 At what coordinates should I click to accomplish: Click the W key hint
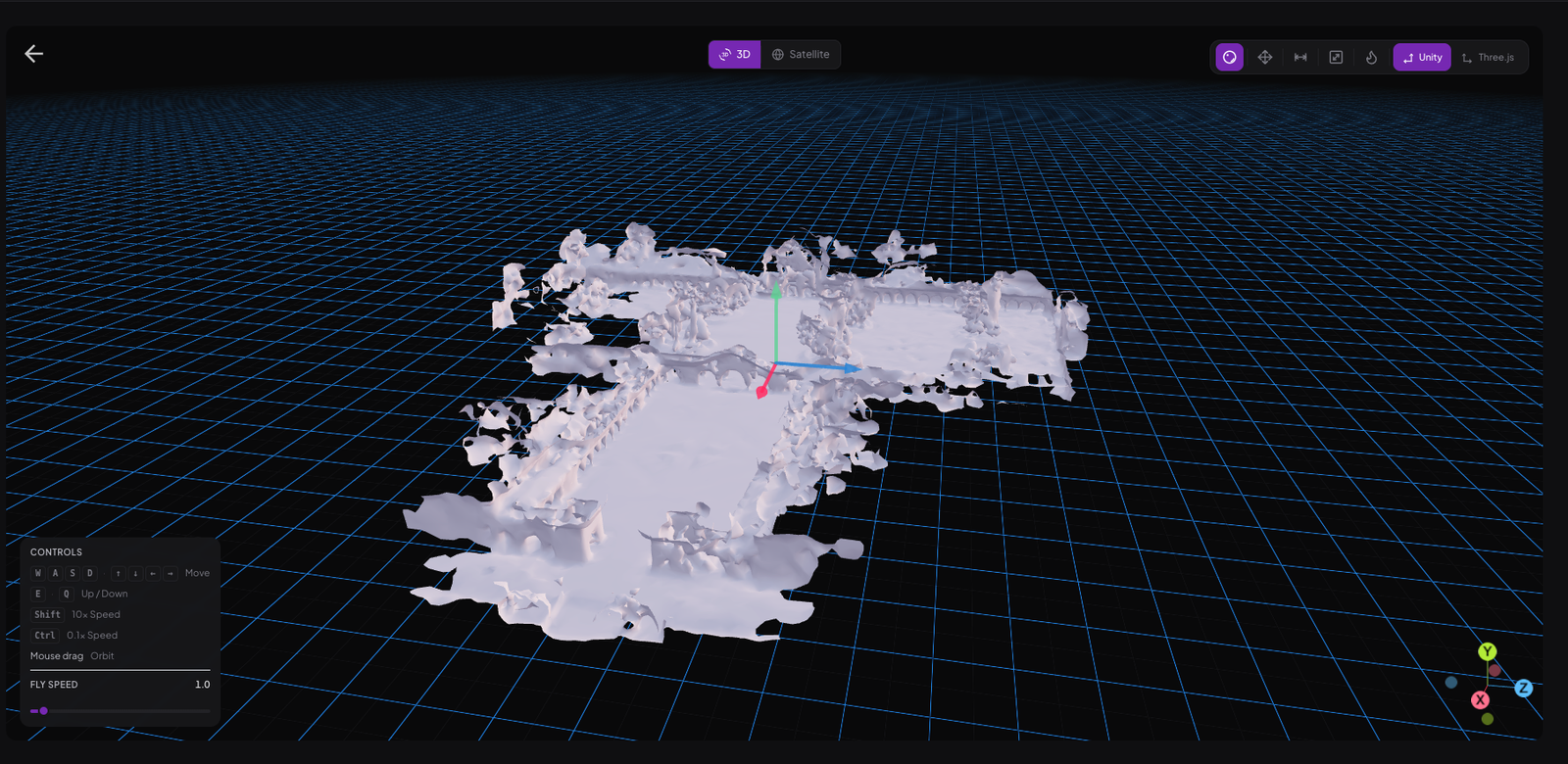[38, 573]
